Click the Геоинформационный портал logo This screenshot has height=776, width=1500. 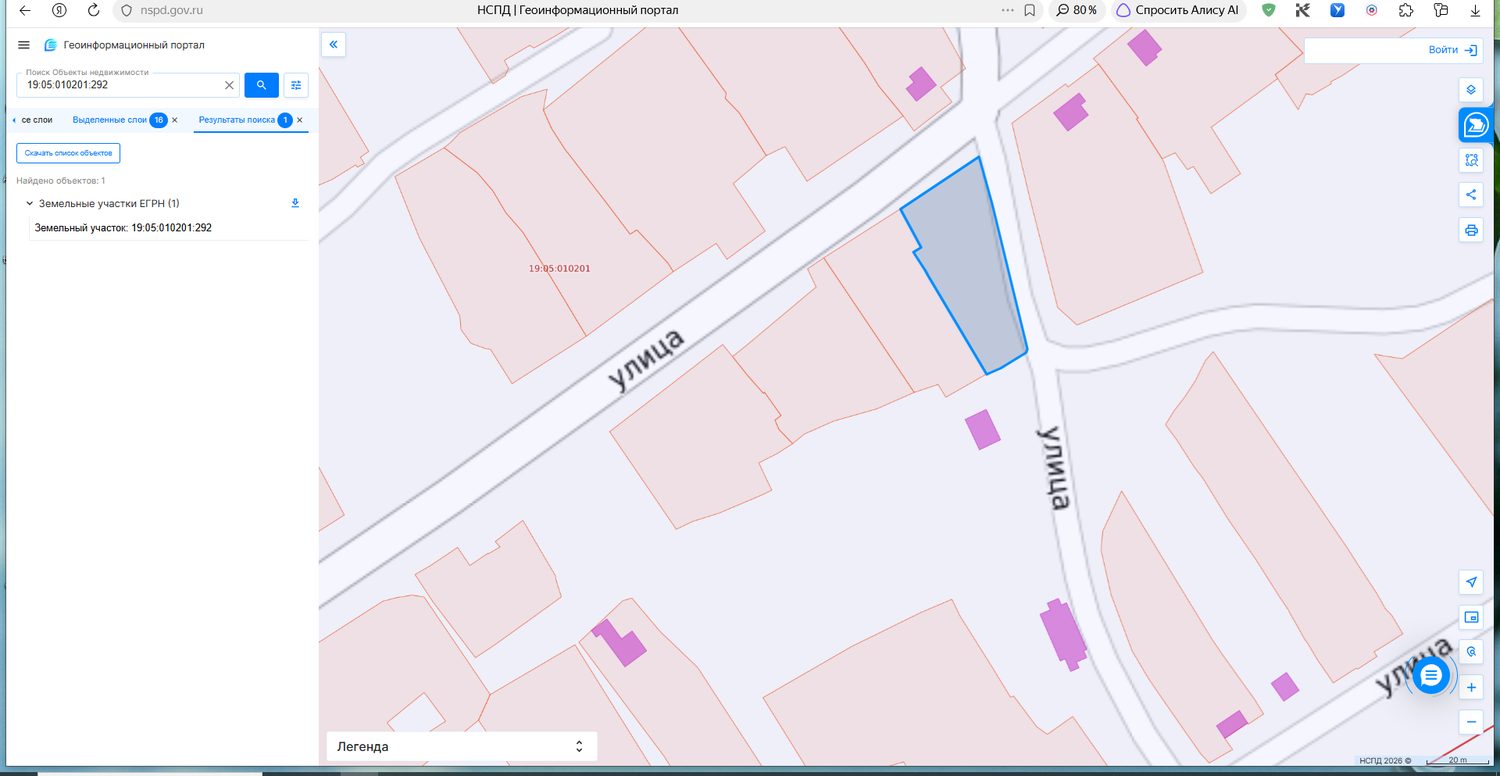pos(51,45)
